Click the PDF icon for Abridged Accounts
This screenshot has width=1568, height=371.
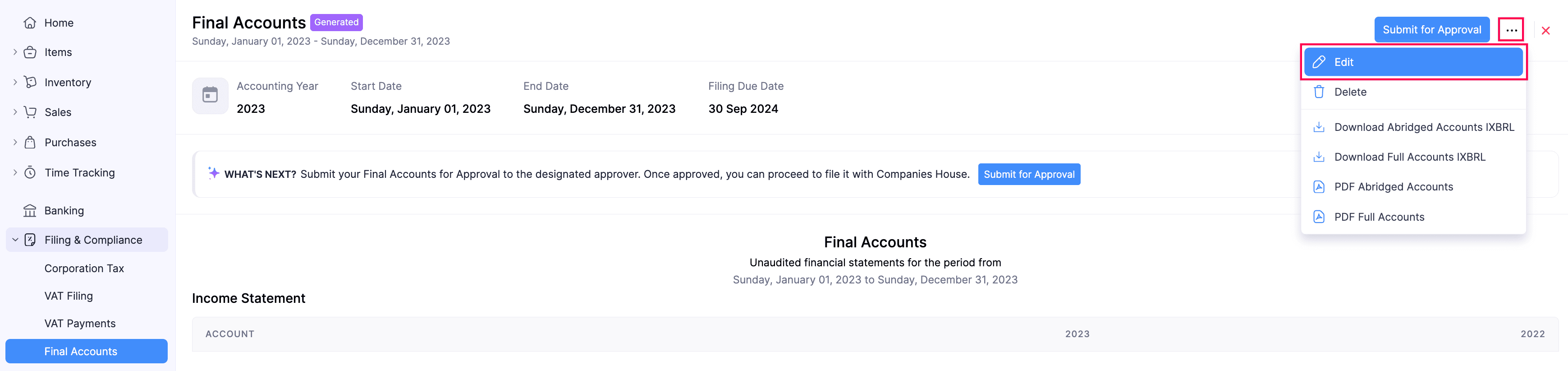coord(1318,187)
